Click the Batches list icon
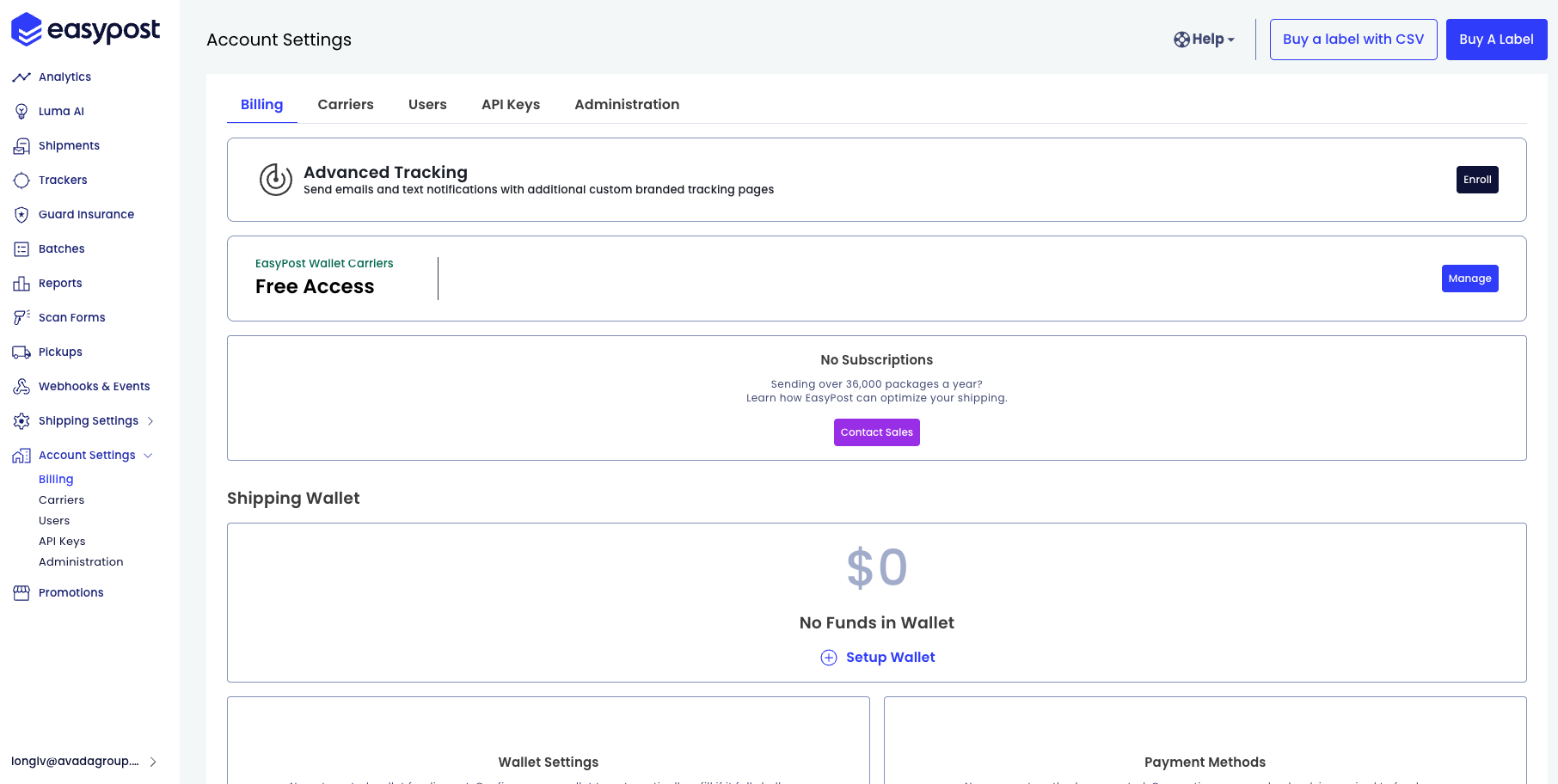 click(x=21, y=249)
